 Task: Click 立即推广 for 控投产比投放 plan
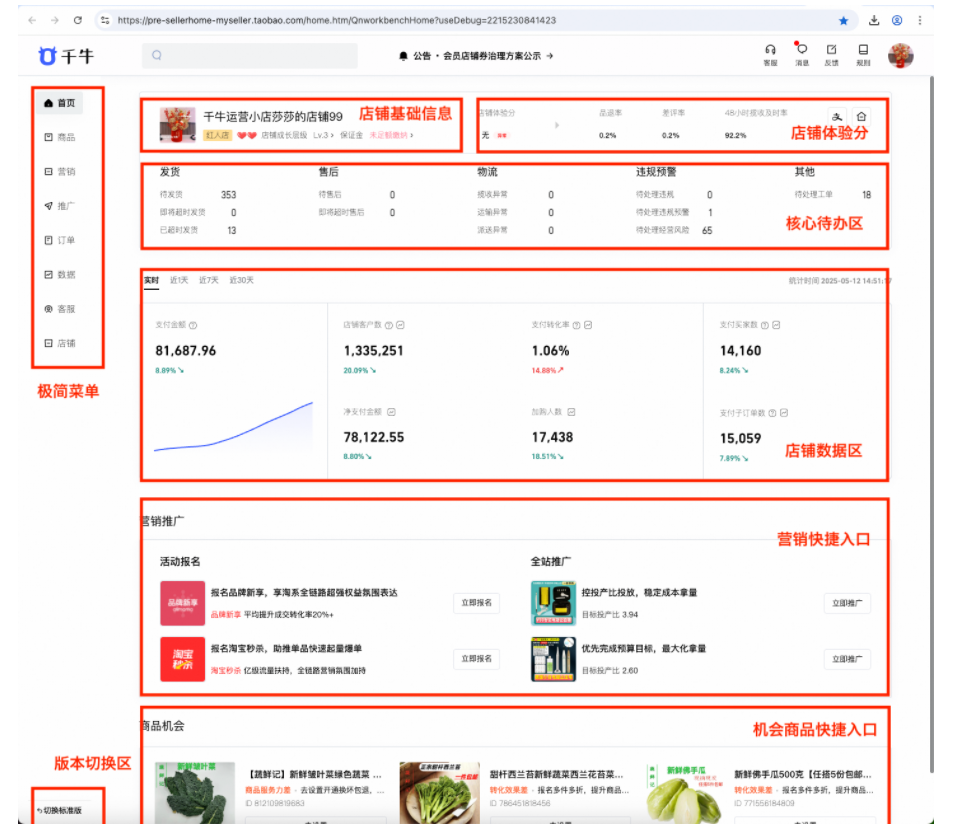[x=847, y=603]
